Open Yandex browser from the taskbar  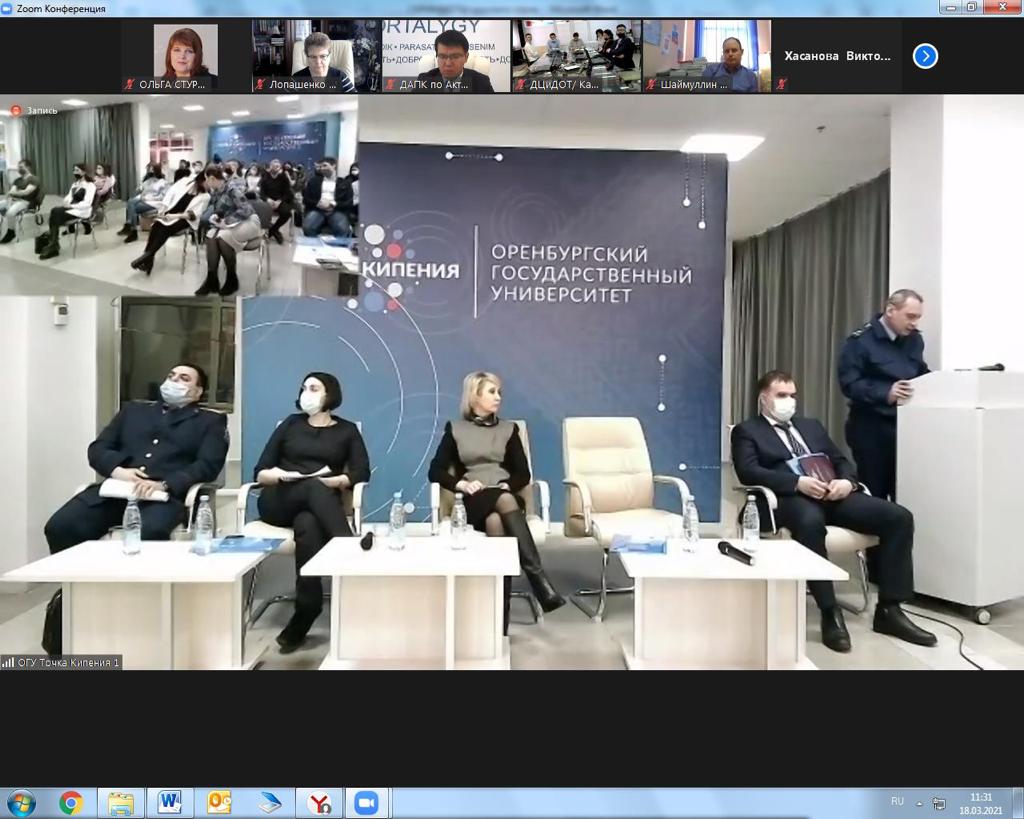tap(319, 803)
